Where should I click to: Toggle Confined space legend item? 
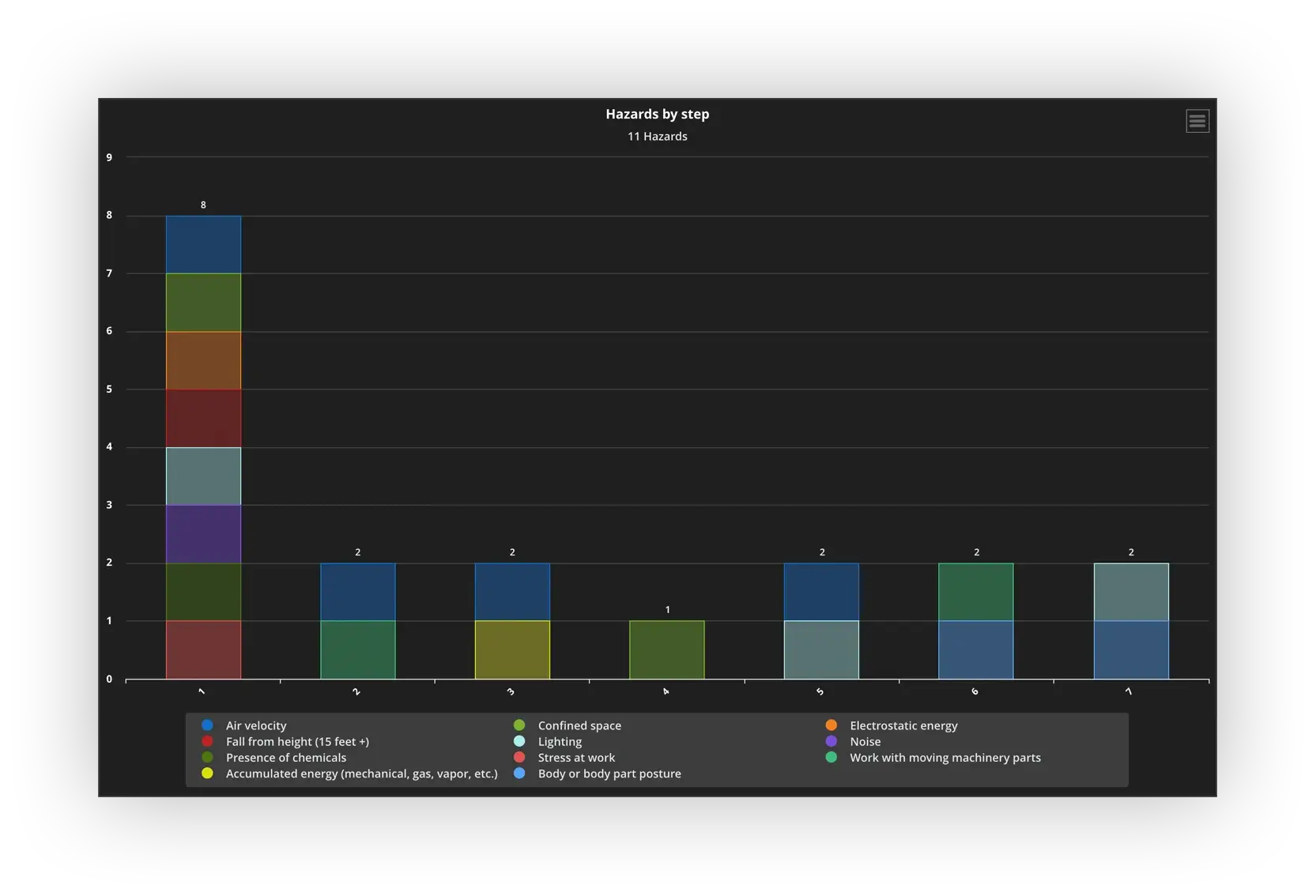[x=568, y=725]
